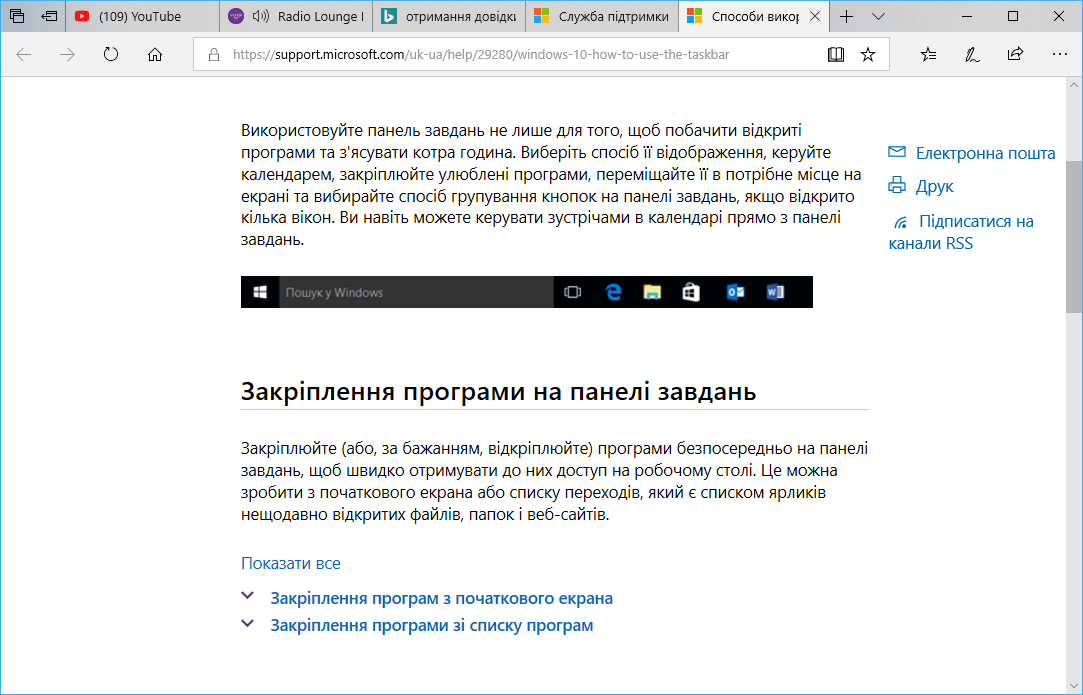The height and width of the screenshot is (695, 1083).
Task: Expand Закріплення програм з початкового екрана
Action: click(441, 598)
